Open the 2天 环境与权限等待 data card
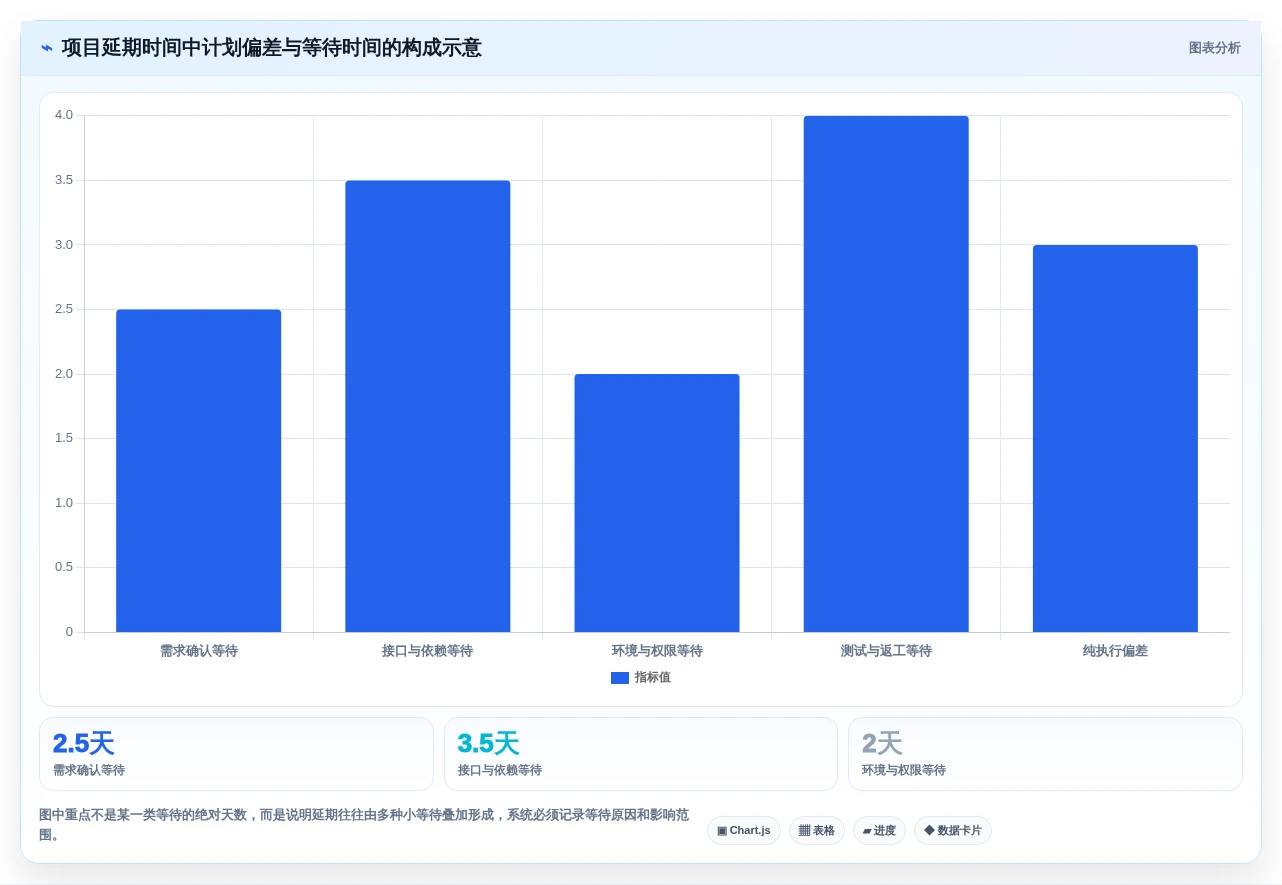 click(1045, 754)
